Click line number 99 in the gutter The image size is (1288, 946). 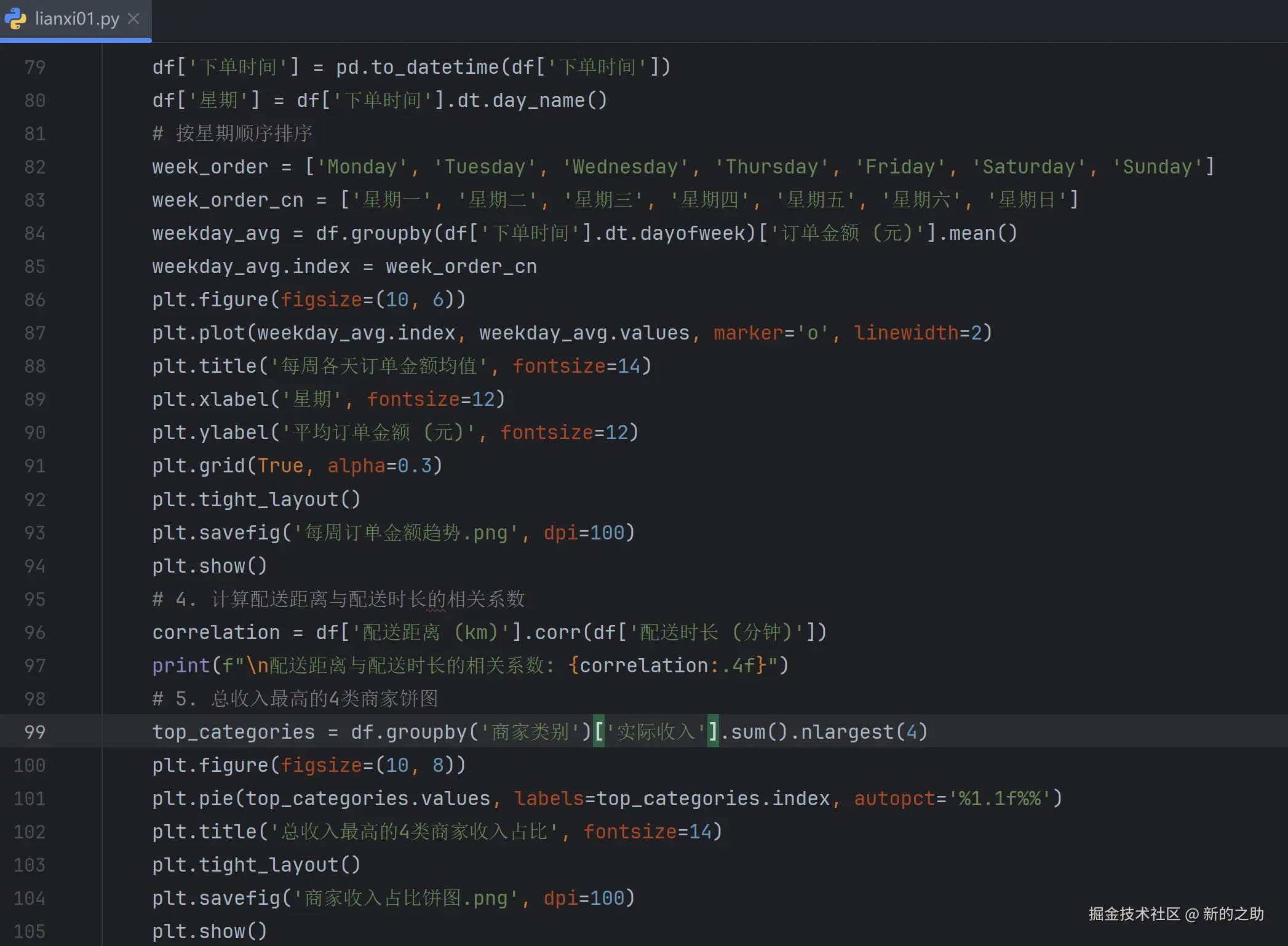click(35, 732)
